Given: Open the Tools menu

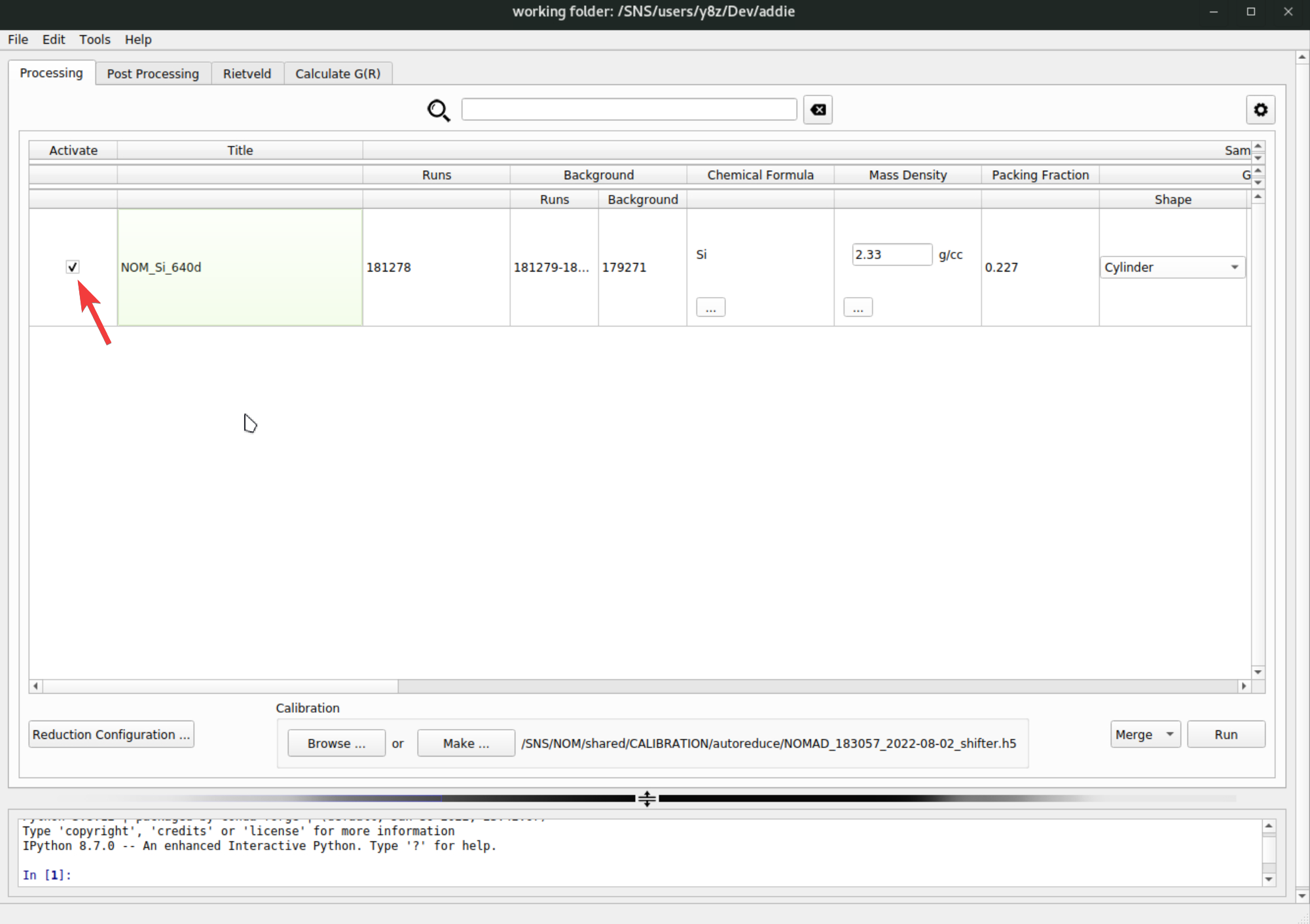Looking at the screenshot, I should 95,39.
